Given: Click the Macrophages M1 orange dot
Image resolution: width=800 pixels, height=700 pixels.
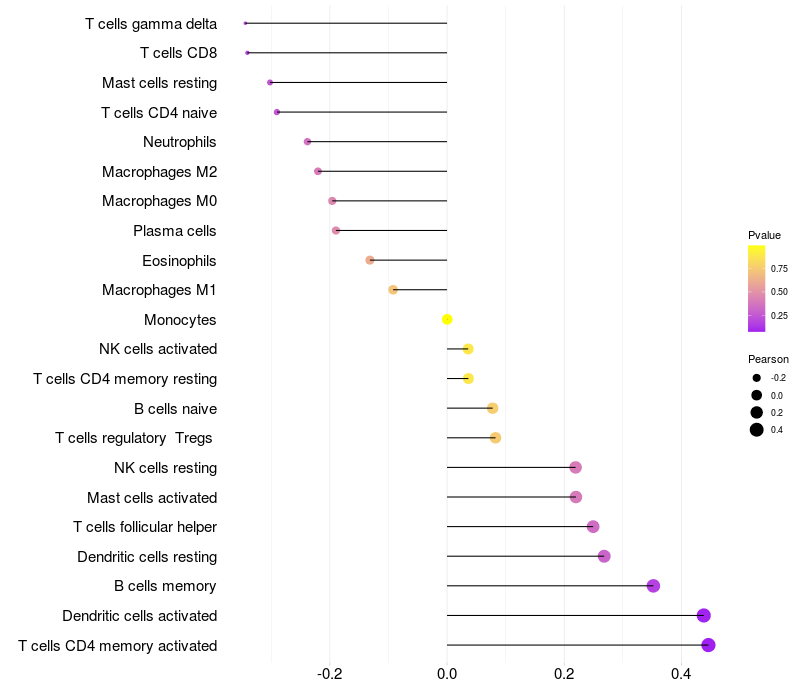Looking at the screenshot, I should point(393,290).
